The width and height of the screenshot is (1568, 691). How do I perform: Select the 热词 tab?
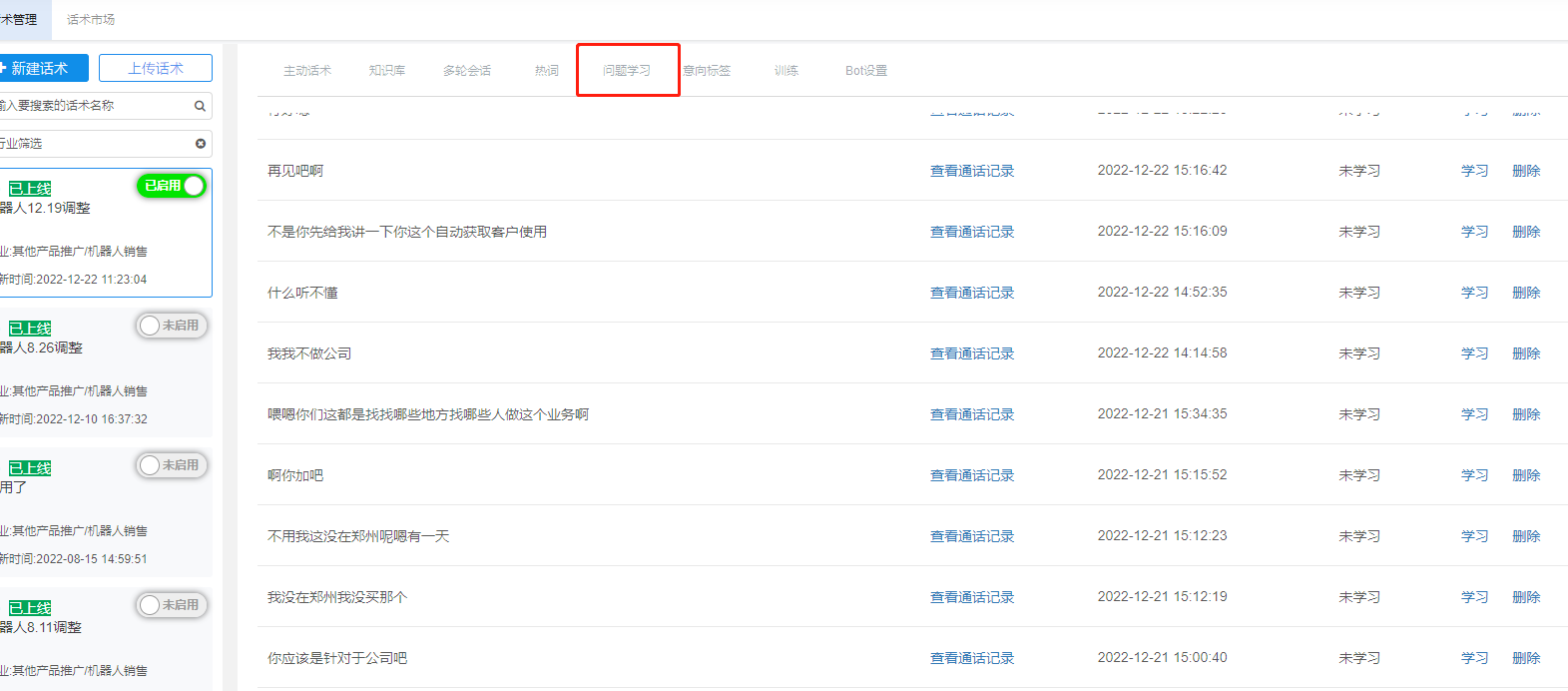point(547,71)
